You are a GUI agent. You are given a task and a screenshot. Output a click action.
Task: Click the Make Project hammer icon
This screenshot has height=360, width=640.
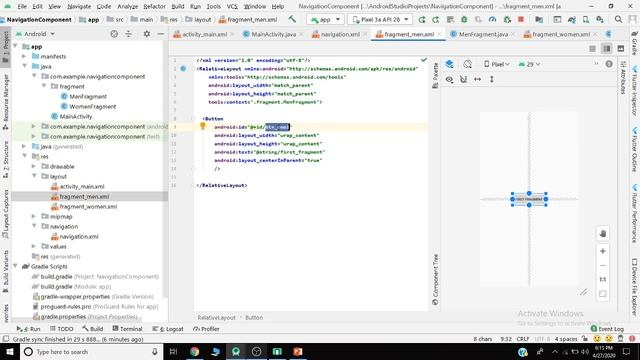click(292, 19)
